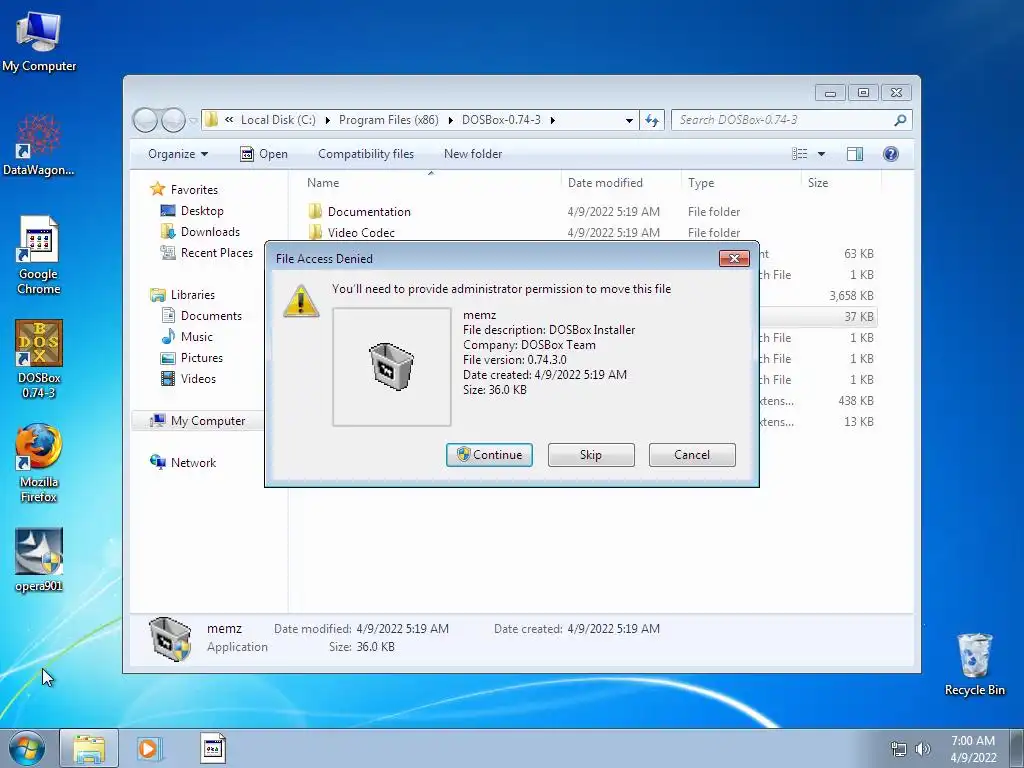Select the opera901 installer icon
This screenshot has width=1024, height=768.
click(39, 560)
